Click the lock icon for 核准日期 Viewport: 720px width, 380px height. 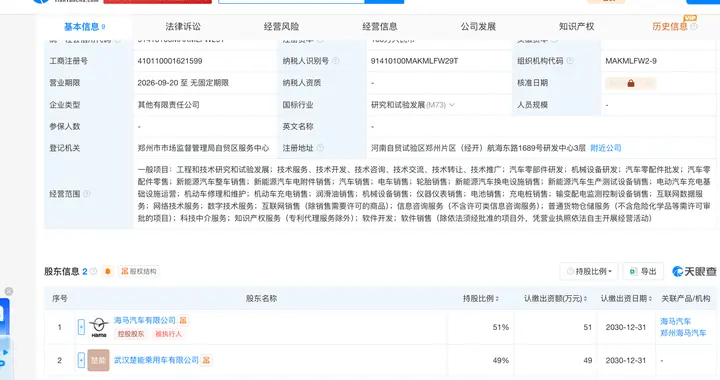630,83
